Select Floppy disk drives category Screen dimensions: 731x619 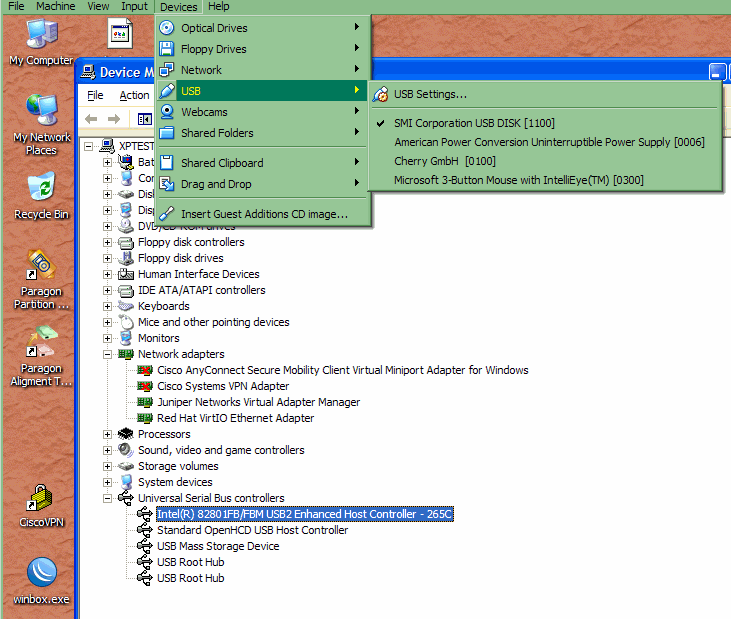[x=180, y=258]
